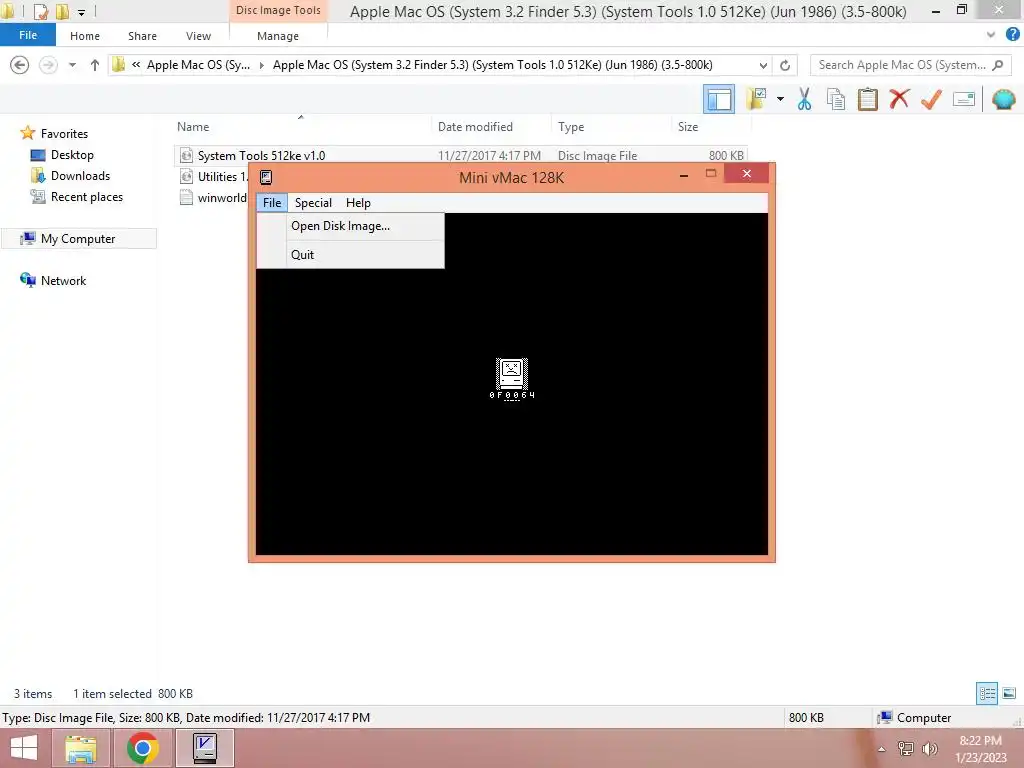Click the search magnifier icon
The height and width of the screenshot is (768, 1024).
point(997,65)
